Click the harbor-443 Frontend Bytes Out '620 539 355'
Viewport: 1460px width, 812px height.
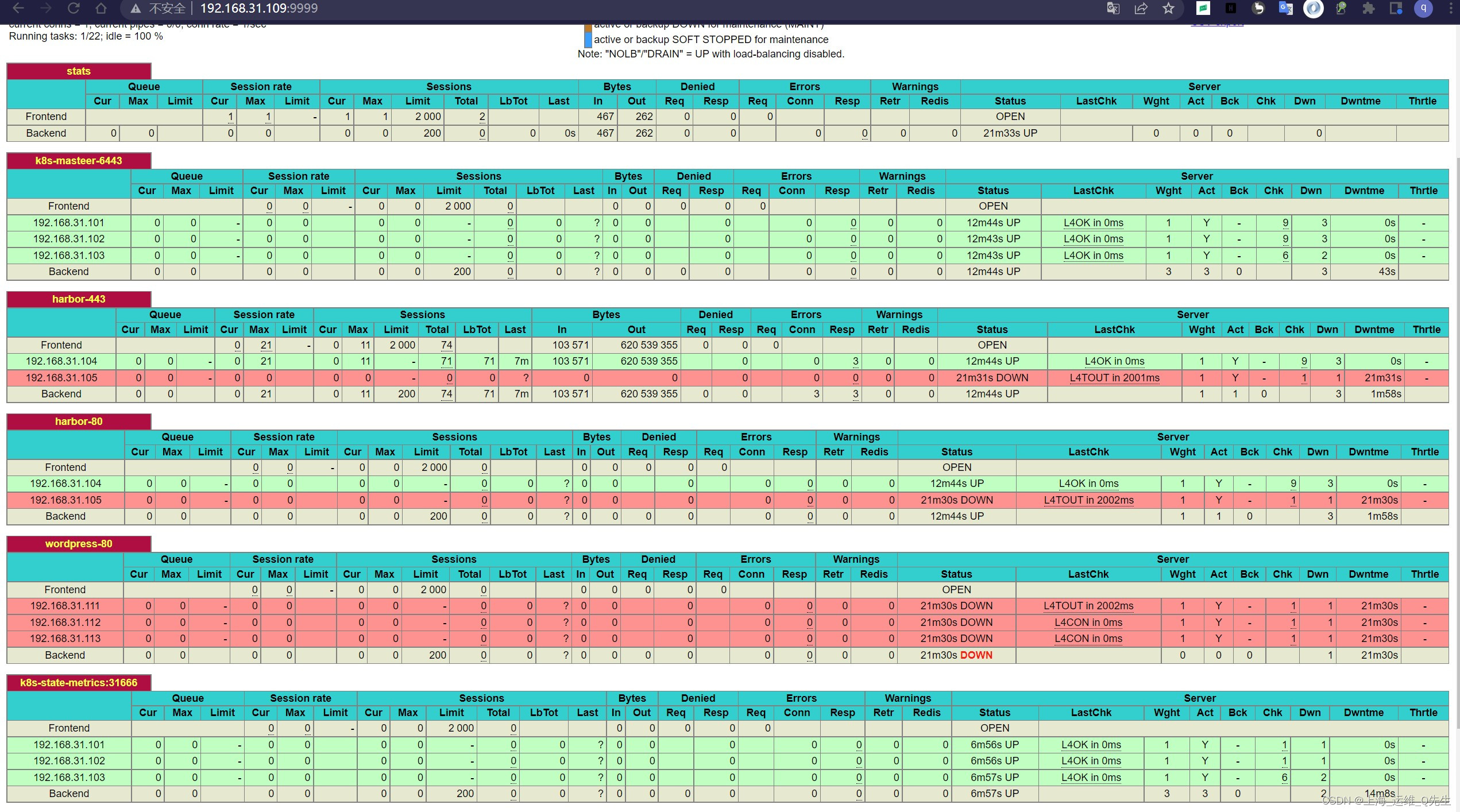pyautogui.click(x=649, y=345)
